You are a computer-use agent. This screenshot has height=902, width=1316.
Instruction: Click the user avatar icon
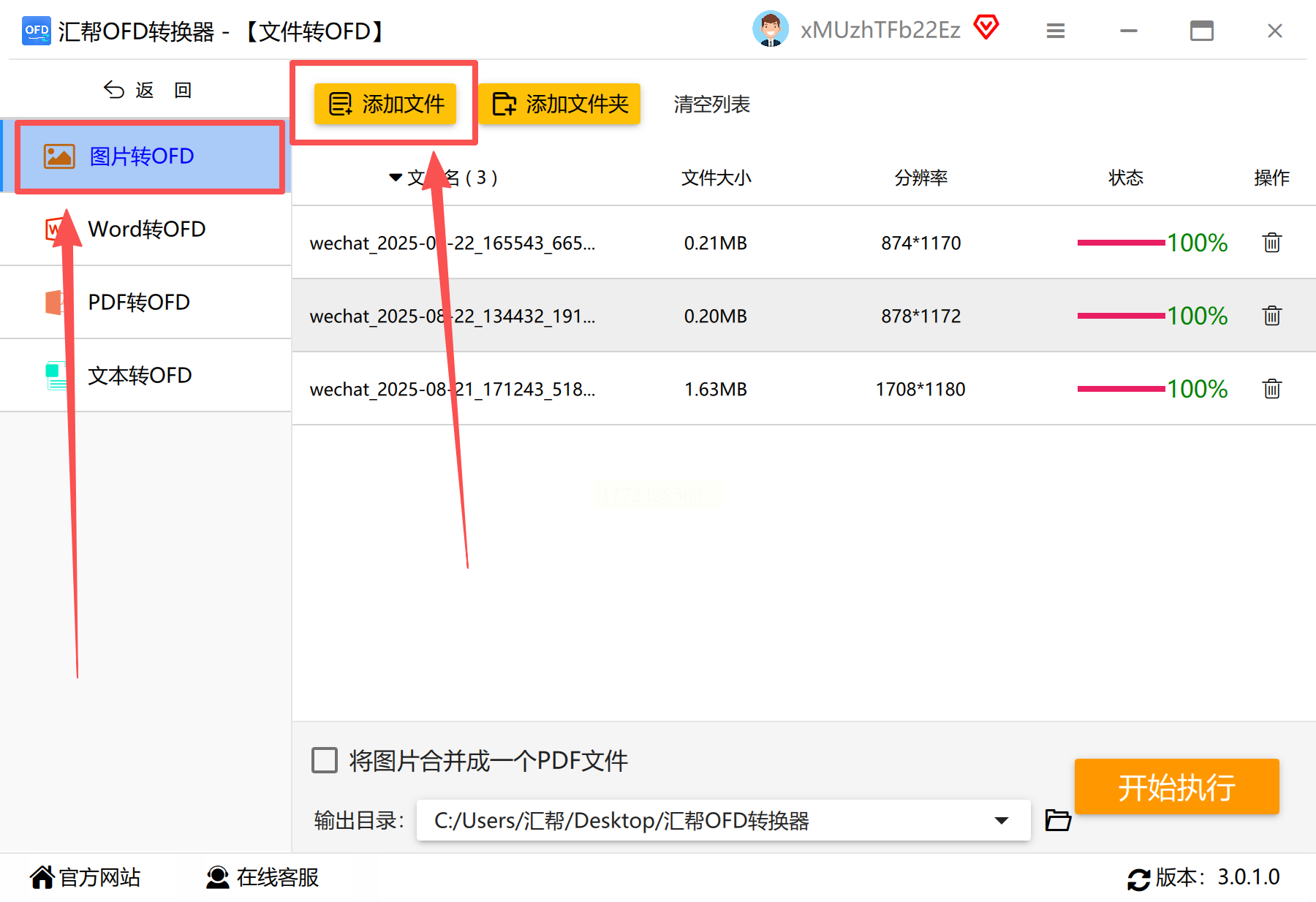[x=770, y=29]
